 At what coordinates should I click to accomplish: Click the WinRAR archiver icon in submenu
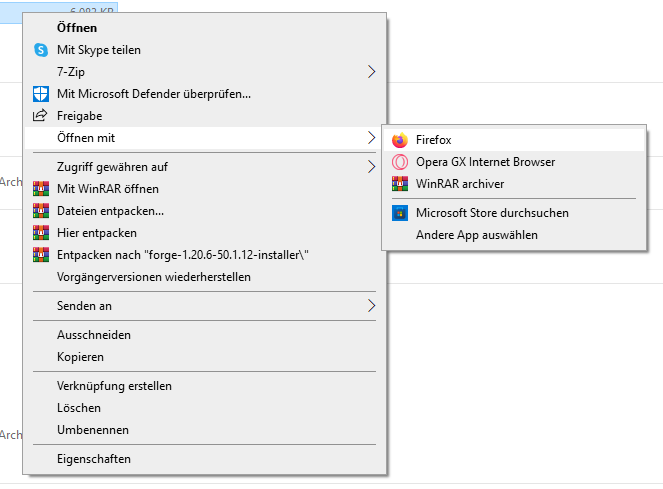(x=400, y=184)
